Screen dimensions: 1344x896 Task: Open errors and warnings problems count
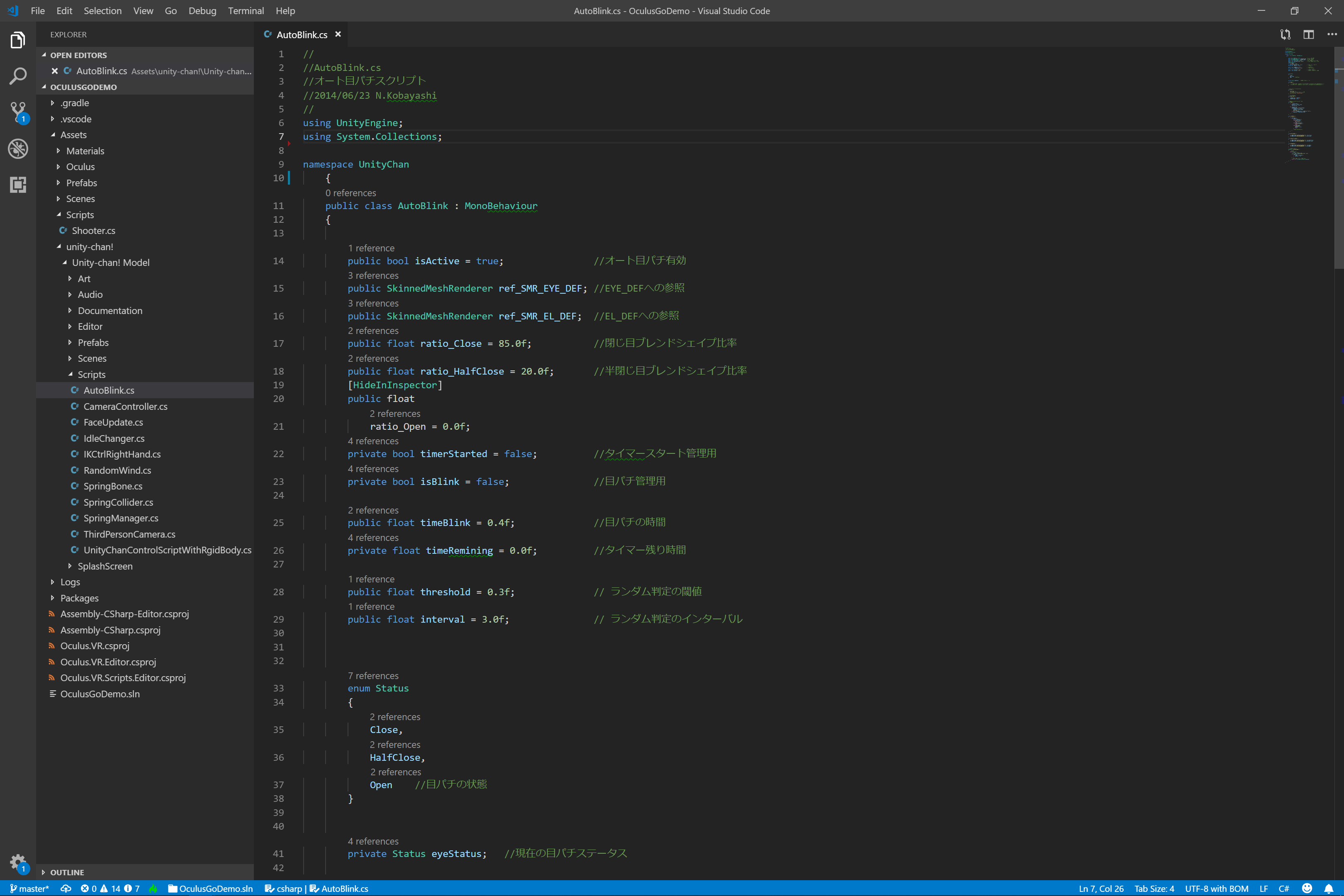click(110, 889)
